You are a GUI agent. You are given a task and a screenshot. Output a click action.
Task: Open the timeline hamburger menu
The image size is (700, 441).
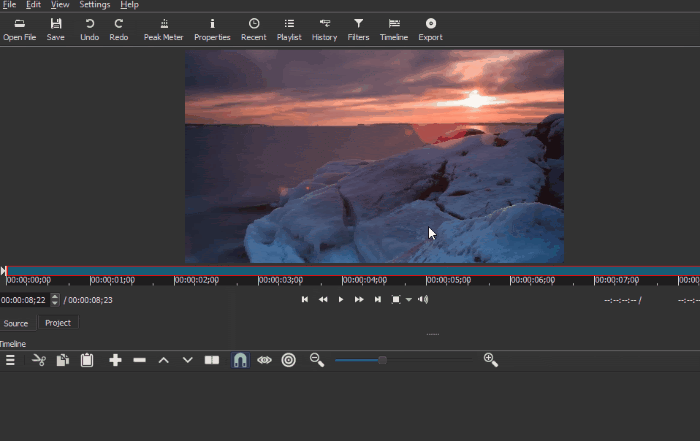tap(11, 360)
